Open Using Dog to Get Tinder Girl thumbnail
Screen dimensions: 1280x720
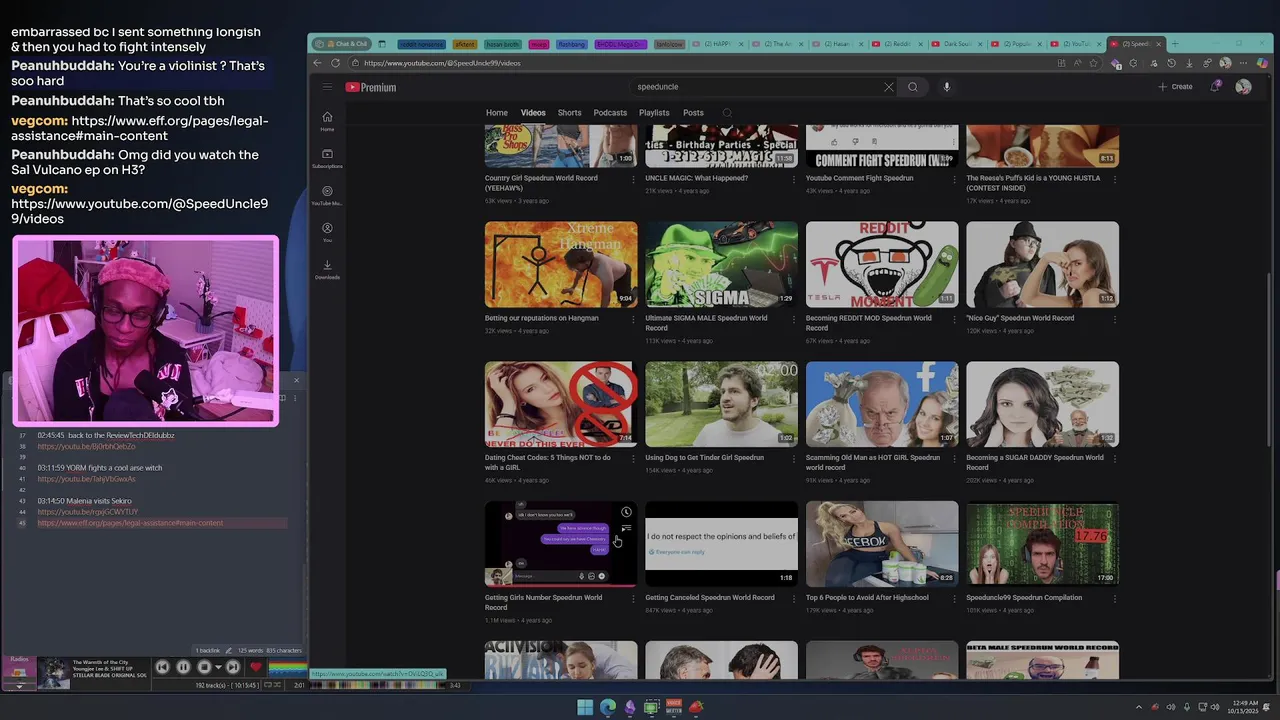coord(721,404)
